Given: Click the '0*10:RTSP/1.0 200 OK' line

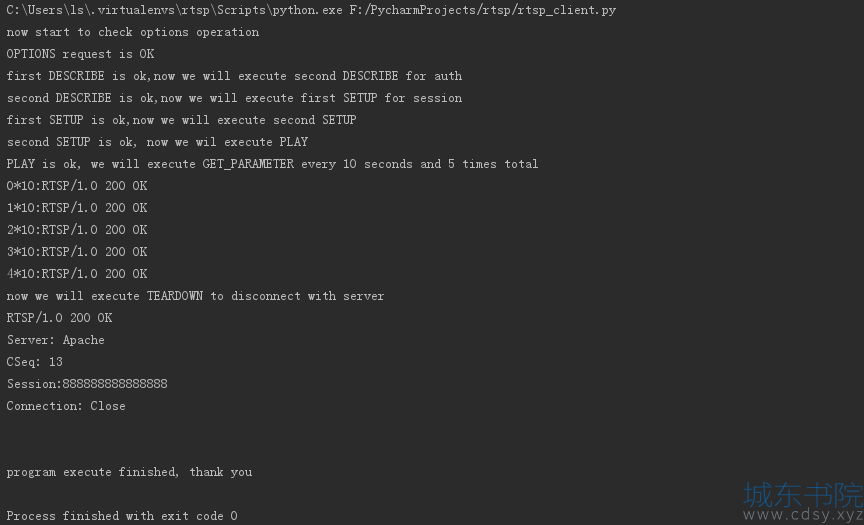Looking at the screenshot, I should pyautogui.click(x=77, y=186).
